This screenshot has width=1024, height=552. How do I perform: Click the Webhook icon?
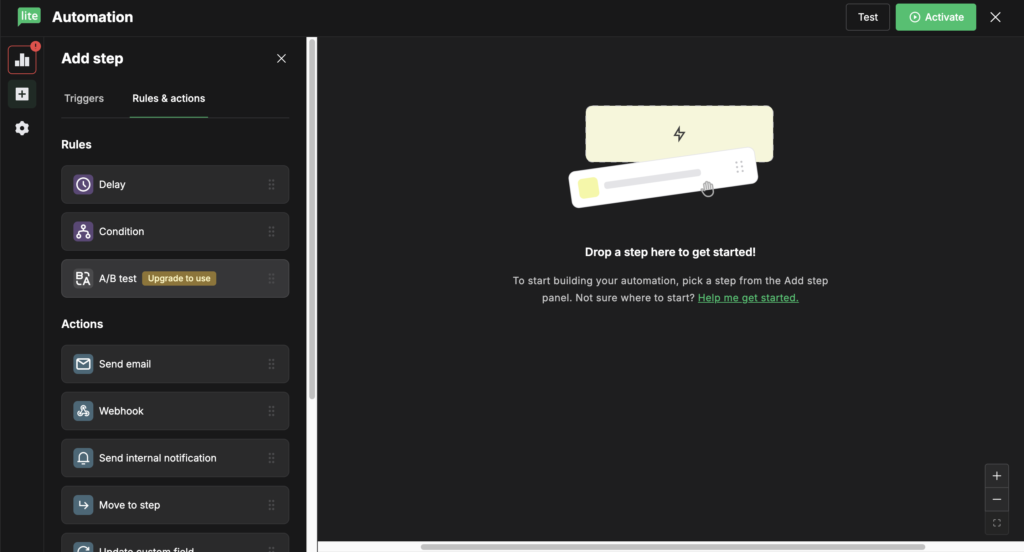click(x=83, y=411)
